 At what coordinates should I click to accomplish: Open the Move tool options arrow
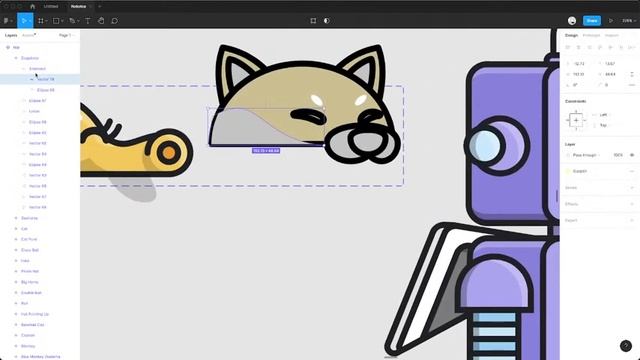30,21
